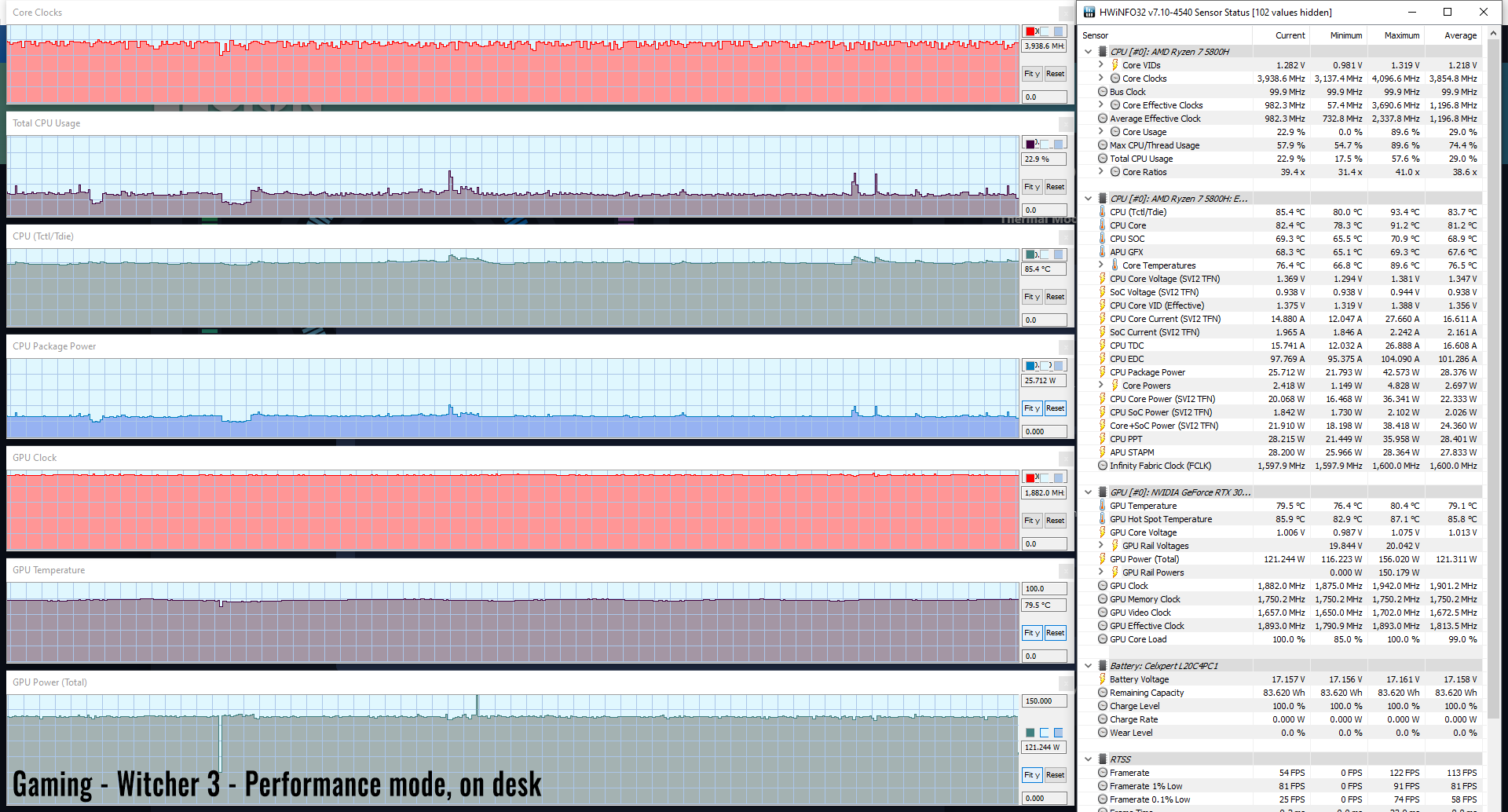Click the 150.000 max field on GPU Power graph
The width and height of the screenshot is (1508, 812).
click(1044, 701)
